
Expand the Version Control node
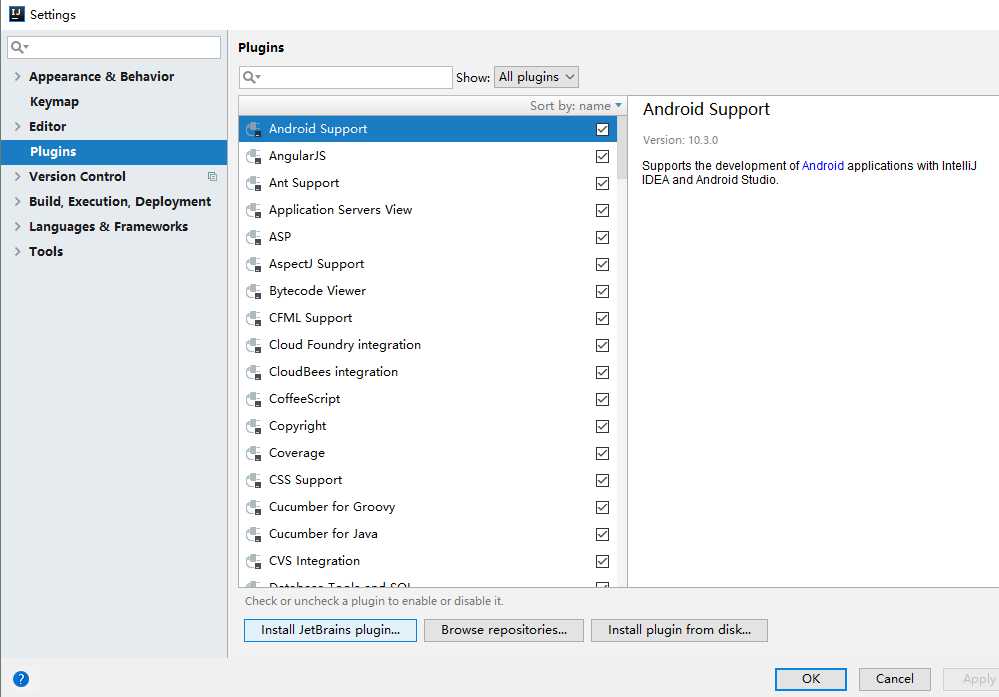(17, 176)
